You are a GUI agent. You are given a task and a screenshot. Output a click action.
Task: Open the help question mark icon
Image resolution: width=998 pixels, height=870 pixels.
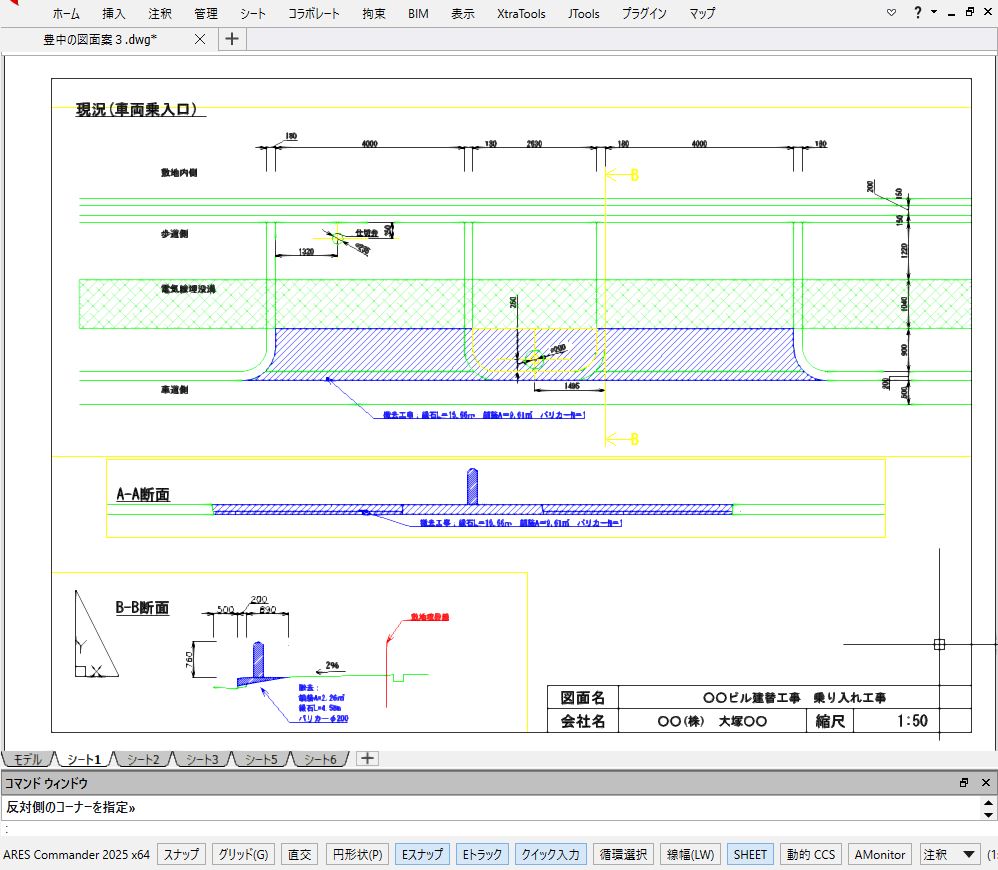tap(917, 13)
